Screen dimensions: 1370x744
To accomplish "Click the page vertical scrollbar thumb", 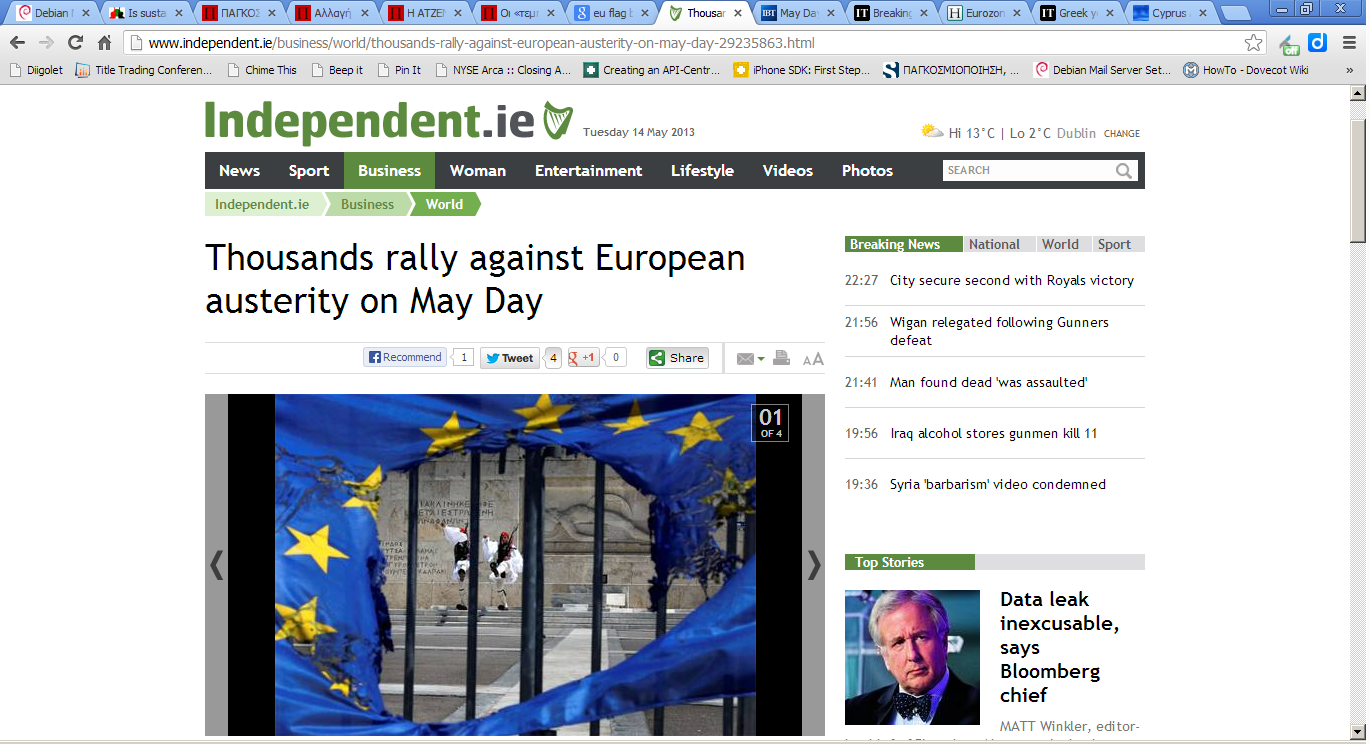I will pyautogui.click(x=1357, y=170).
